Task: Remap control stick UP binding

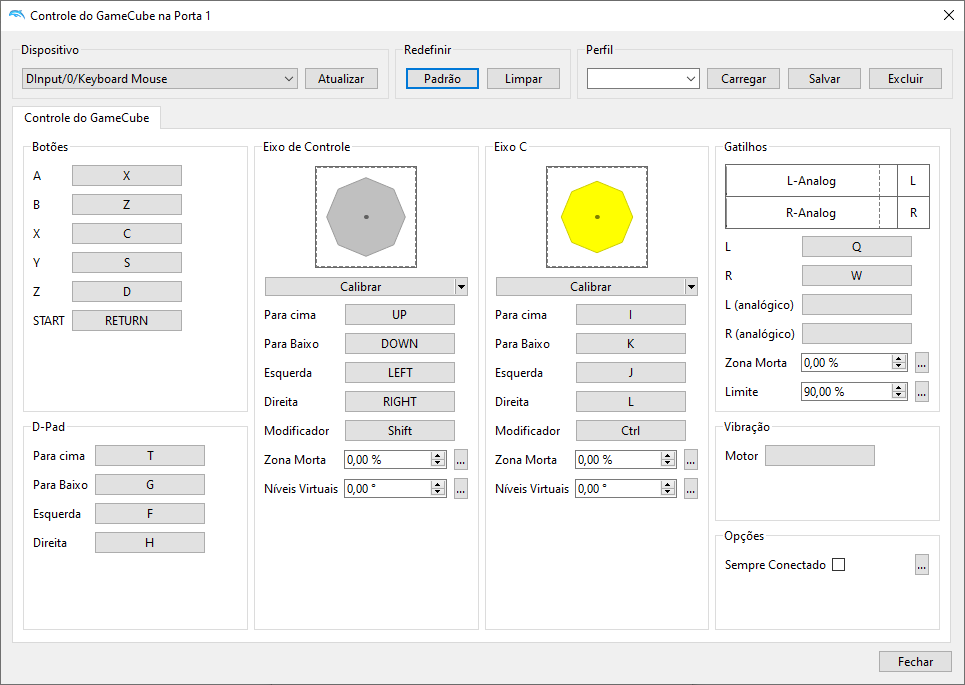Action: [399, 314]
